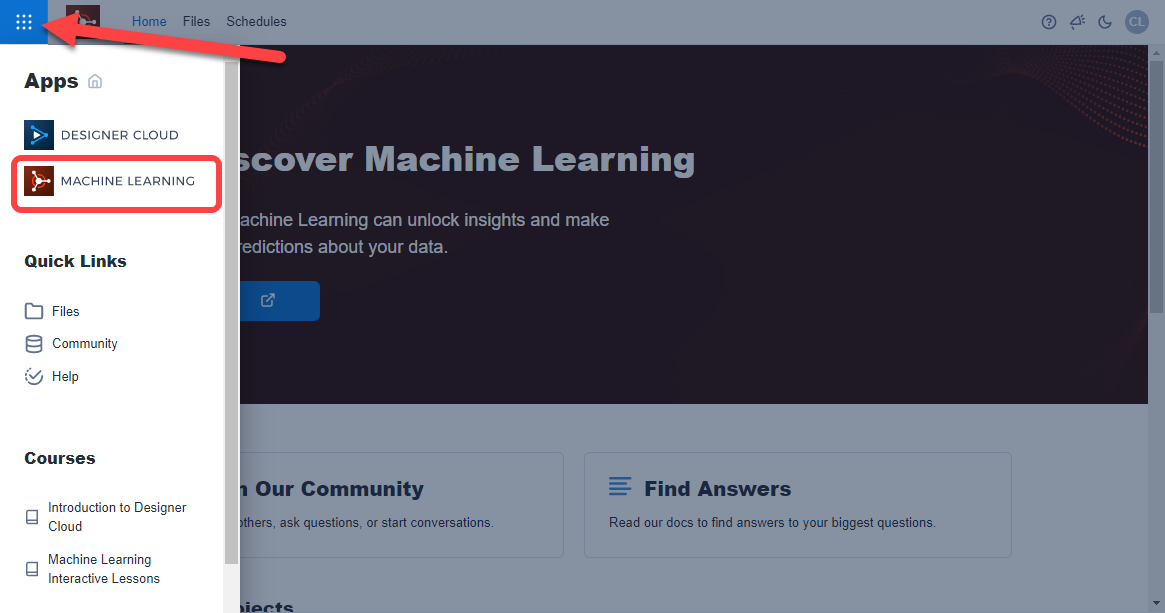Viewport: 1165px width, 613px height.
Task: Click the database icon next to Community
Action: pyautogui.click(x=31, y=343)
